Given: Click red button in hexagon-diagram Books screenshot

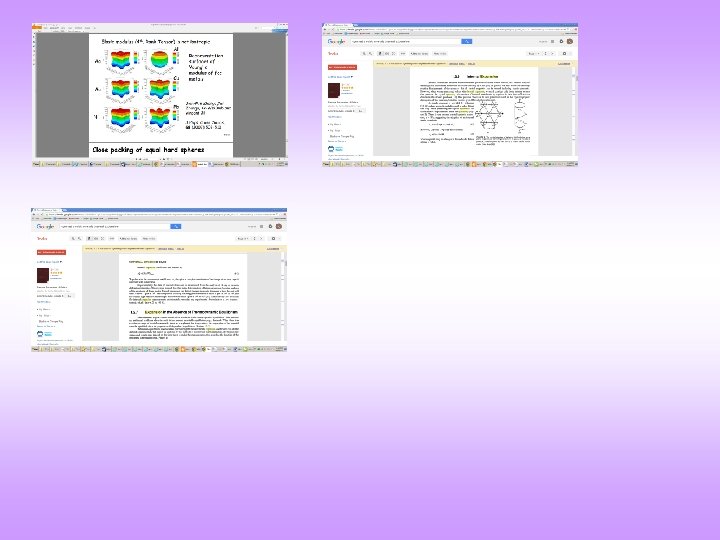Looking at the screenshot, I should (x=342, y=67).
